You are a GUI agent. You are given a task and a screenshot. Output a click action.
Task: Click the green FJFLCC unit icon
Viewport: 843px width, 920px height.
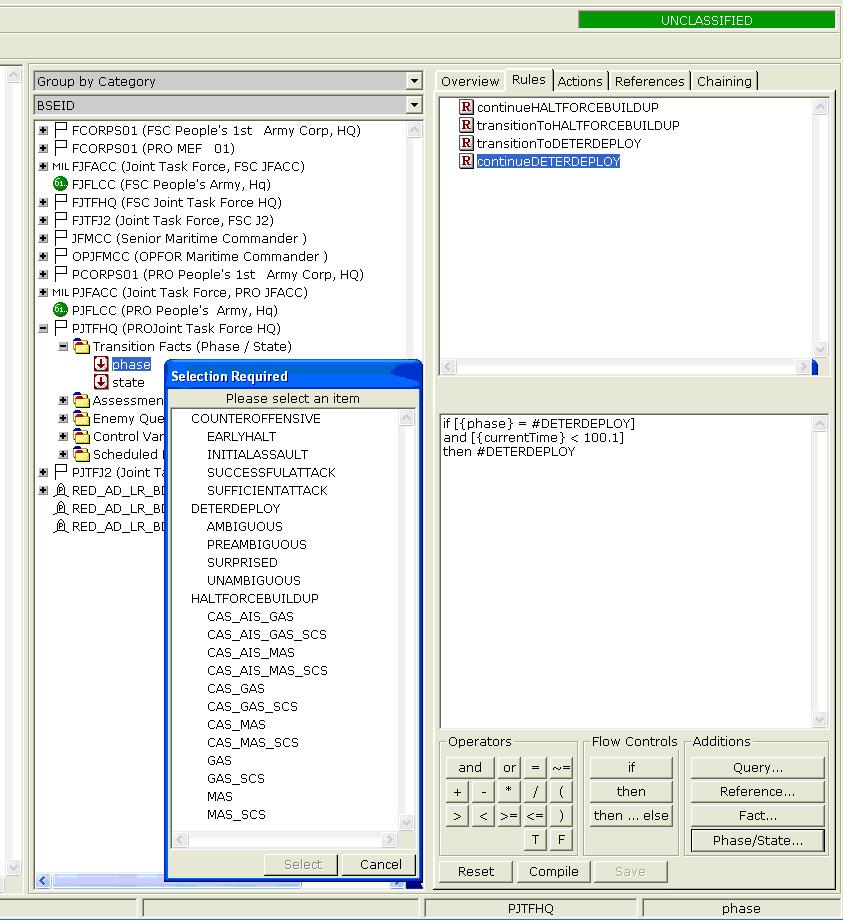(x=60, y=184)
